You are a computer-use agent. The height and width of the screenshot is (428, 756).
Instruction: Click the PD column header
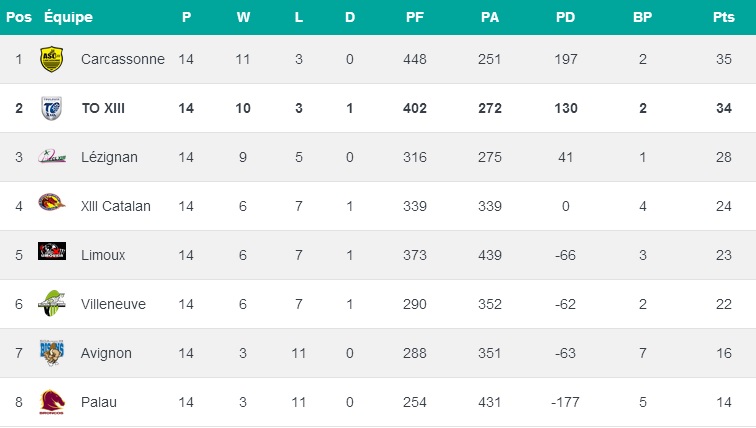click(566, 17)
